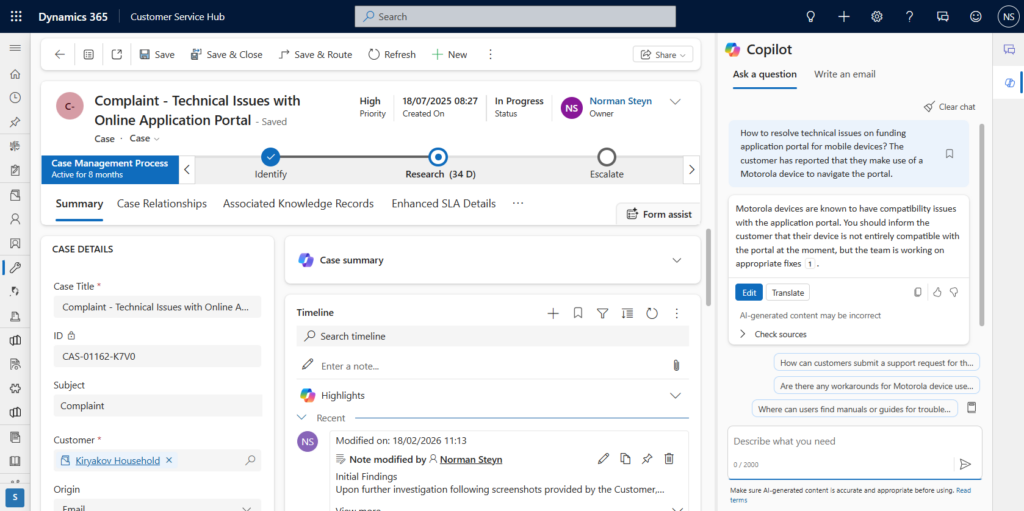The width and height of the screenshot is (1024, 511).
Task: Select the Escalate stage circle
Action: click(x=606, y=157)
